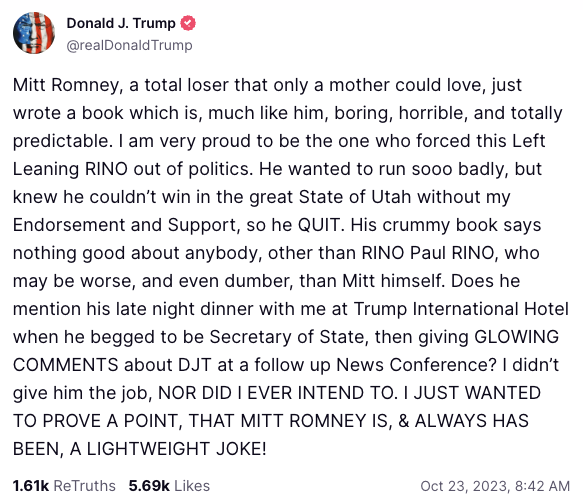
Task: Click the words "Endorsement and Support"
Action: pos(125,225)
